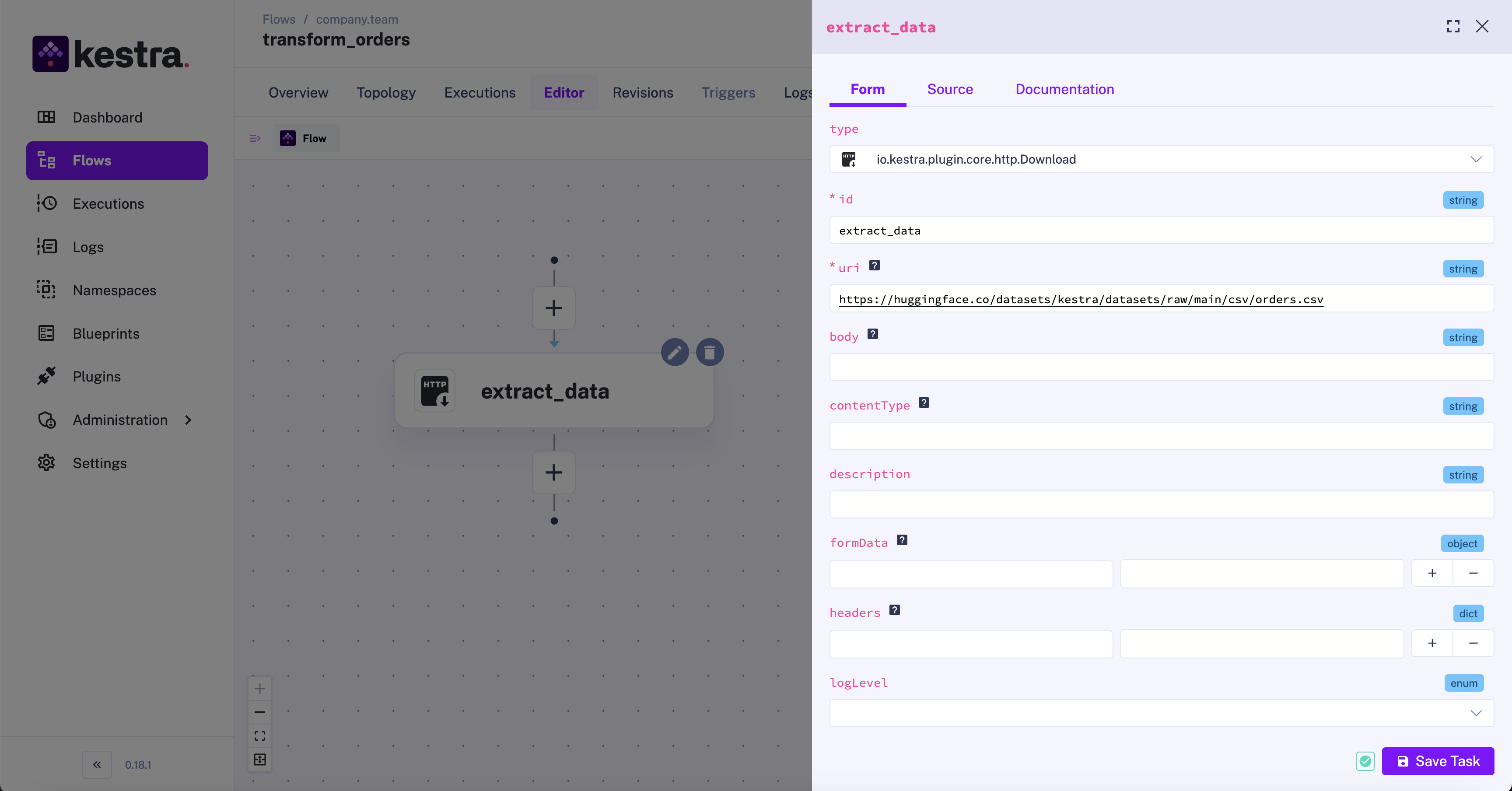
Task: Click the fit-view icon in canvas controls
Action: point(259,736)
